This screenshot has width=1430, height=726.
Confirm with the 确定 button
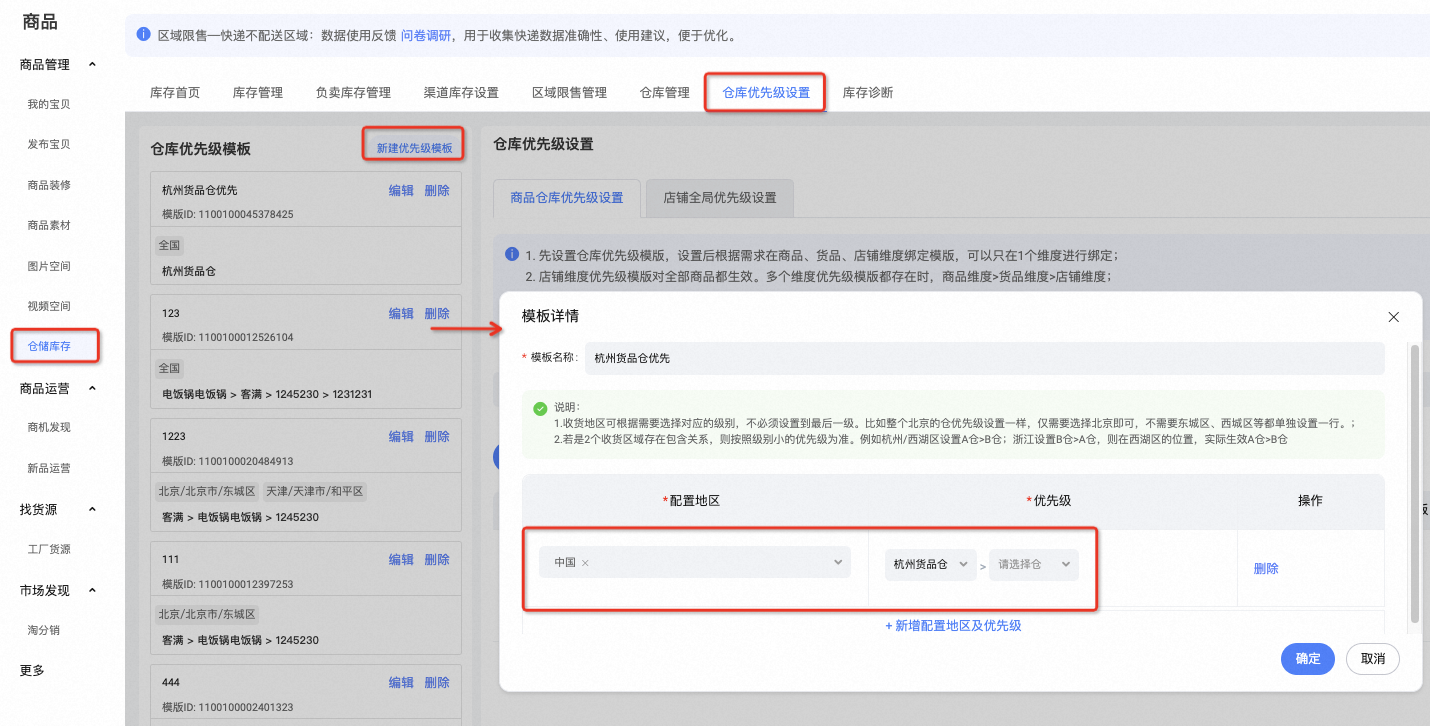pyautogui.click(x=1308, y=659)
